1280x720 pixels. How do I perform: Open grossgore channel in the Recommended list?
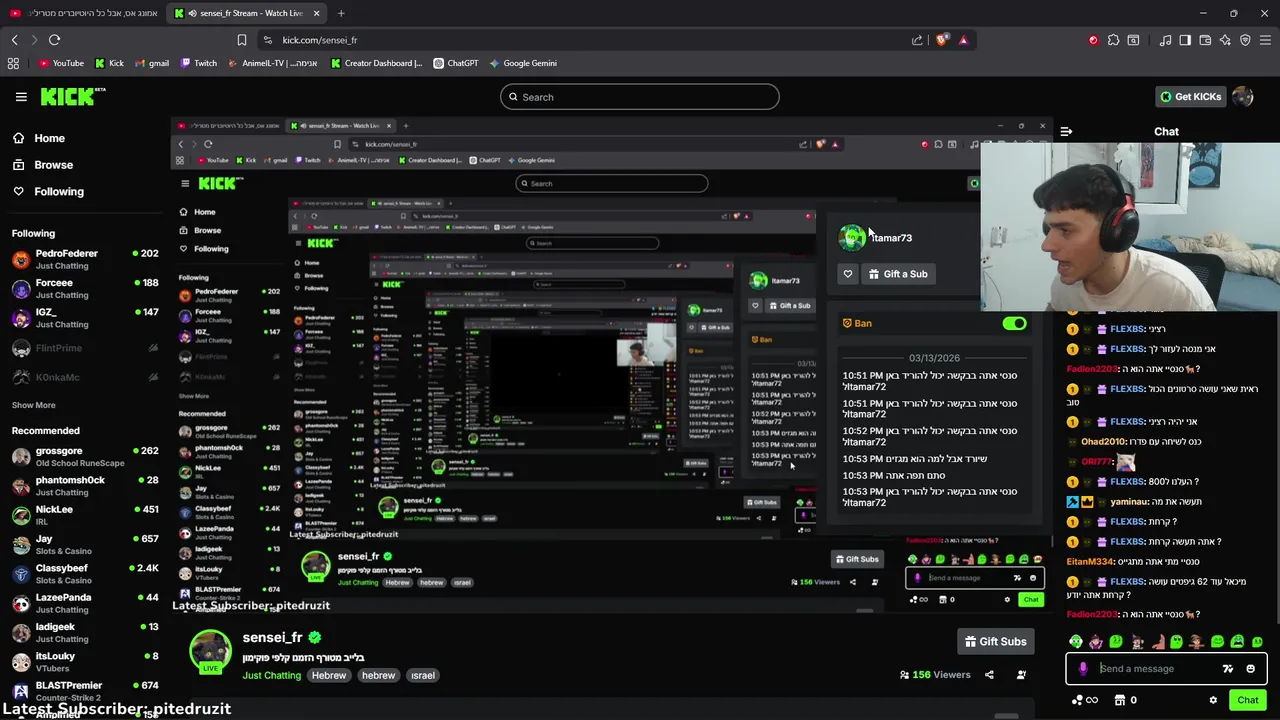tap(85, 456)
